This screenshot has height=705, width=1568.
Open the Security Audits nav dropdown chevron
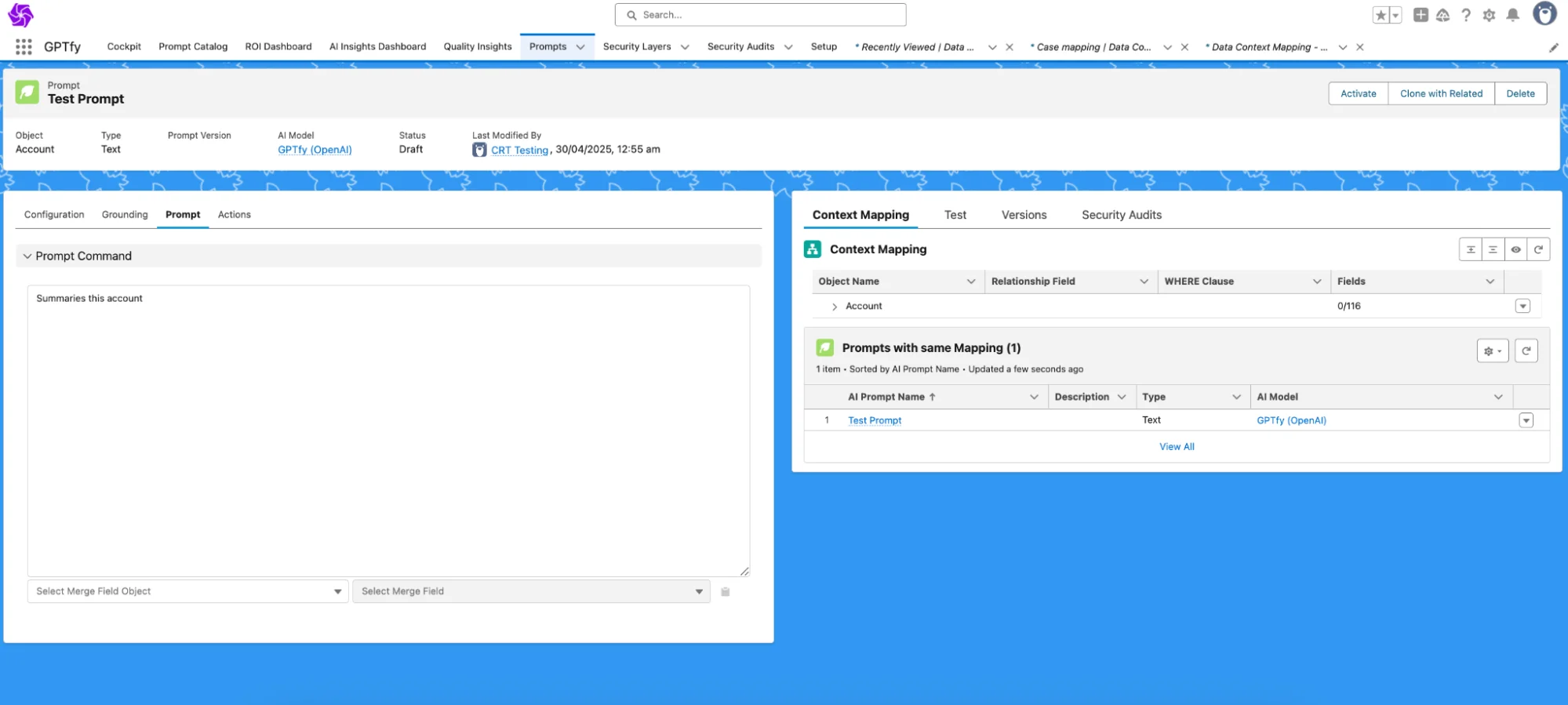[788, 47]
